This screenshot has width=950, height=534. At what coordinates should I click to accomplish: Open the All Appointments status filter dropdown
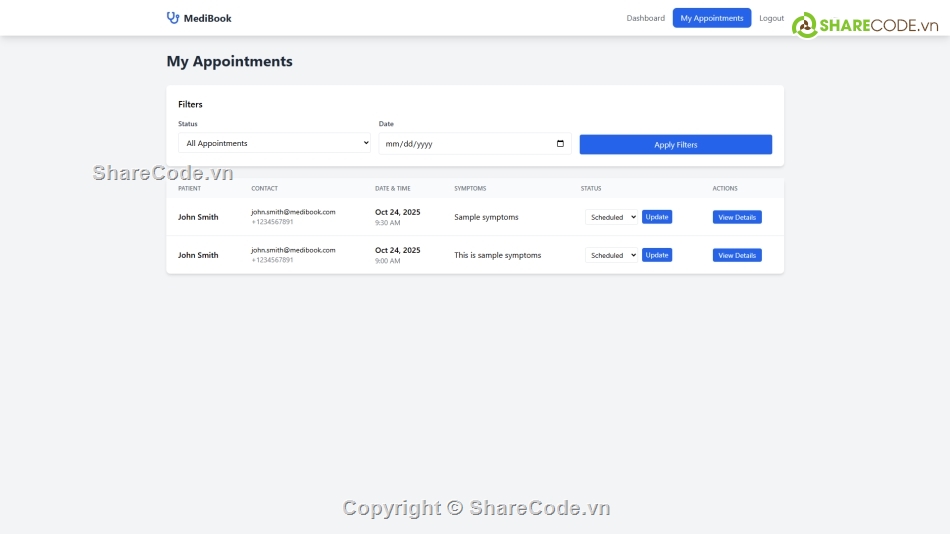pos(274,144)
